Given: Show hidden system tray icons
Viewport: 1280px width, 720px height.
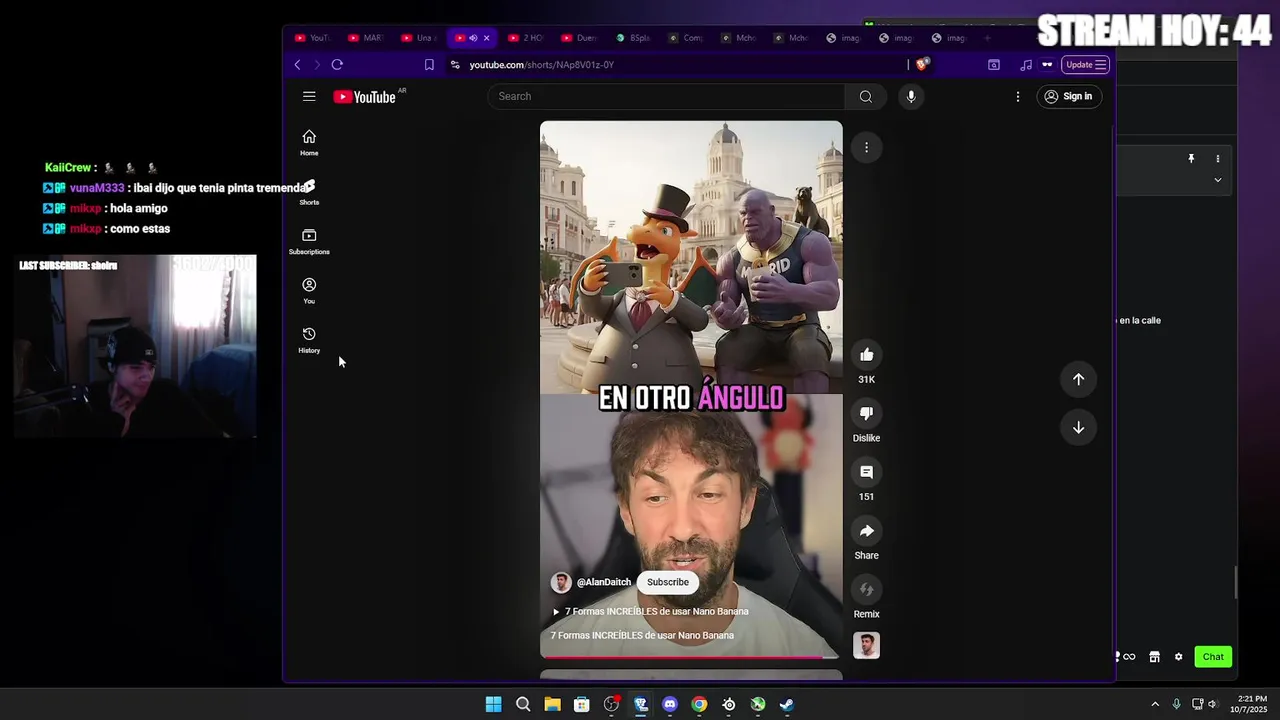Looking at the screenshot, I should (x=1155, y=704).
